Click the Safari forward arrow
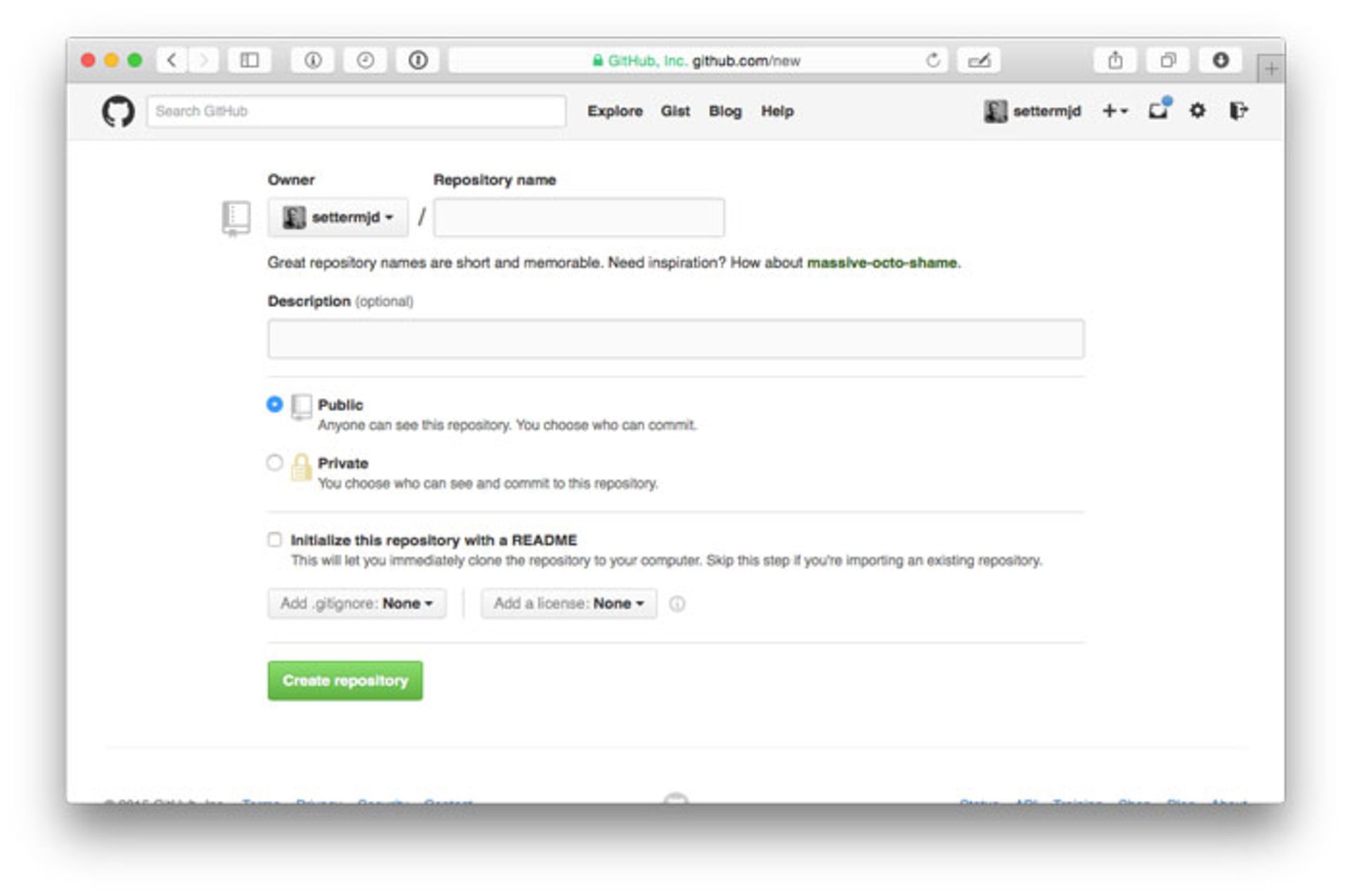 click(204, 60)
